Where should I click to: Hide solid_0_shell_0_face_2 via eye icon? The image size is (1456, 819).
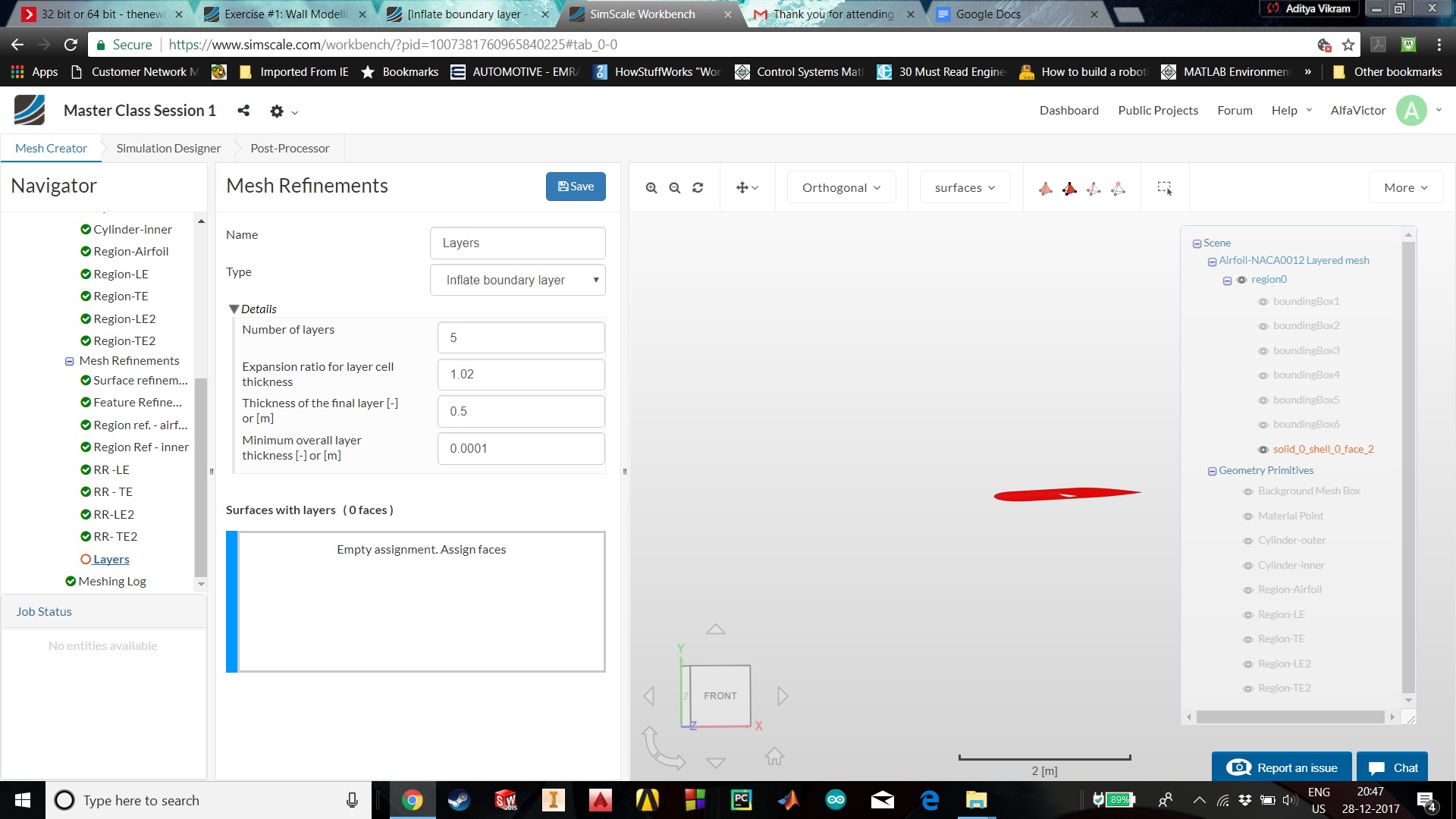coord(1263,450)
